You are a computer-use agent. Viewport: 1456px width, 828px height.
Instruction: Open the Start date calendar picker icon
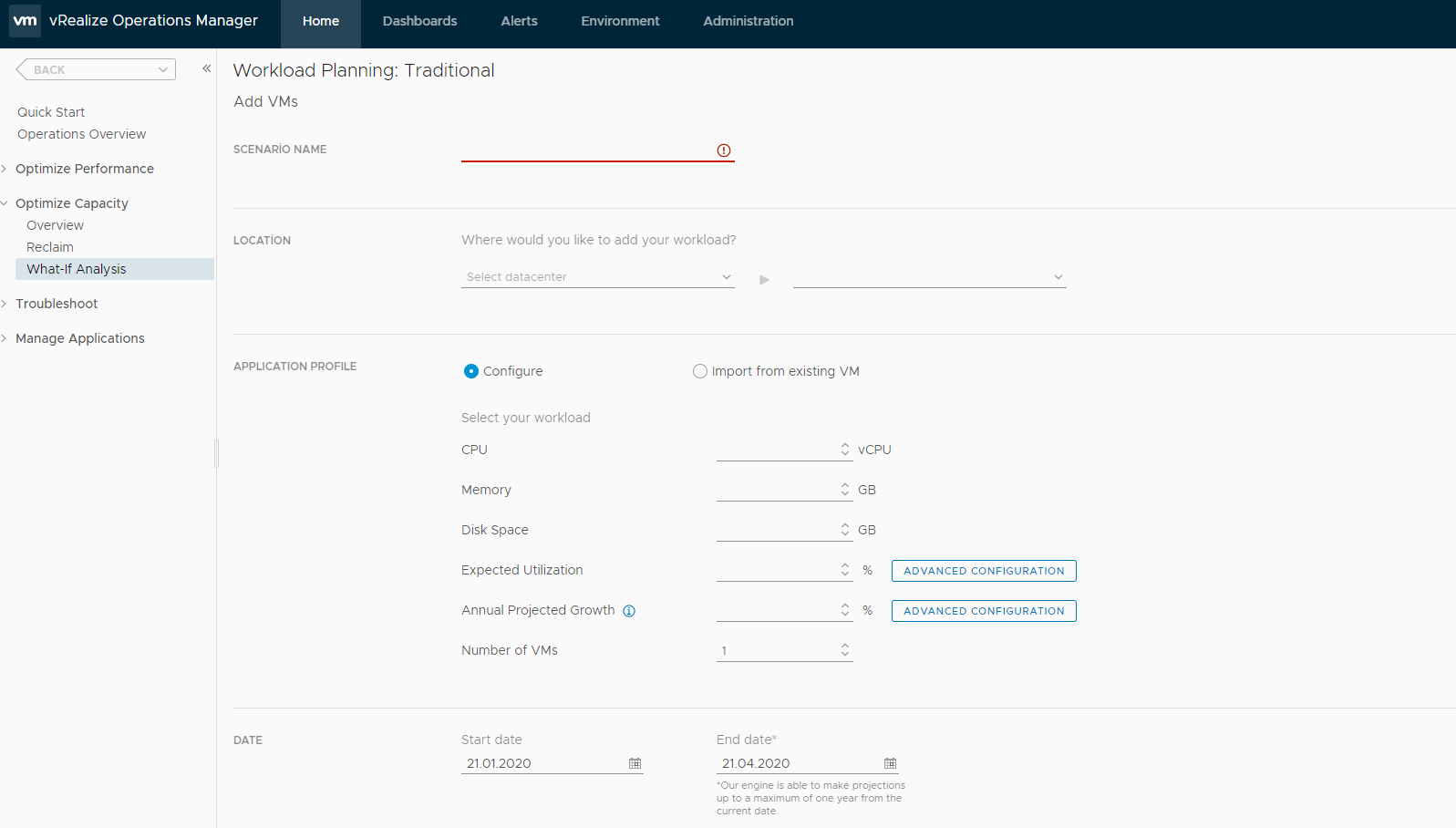[635, 763]
